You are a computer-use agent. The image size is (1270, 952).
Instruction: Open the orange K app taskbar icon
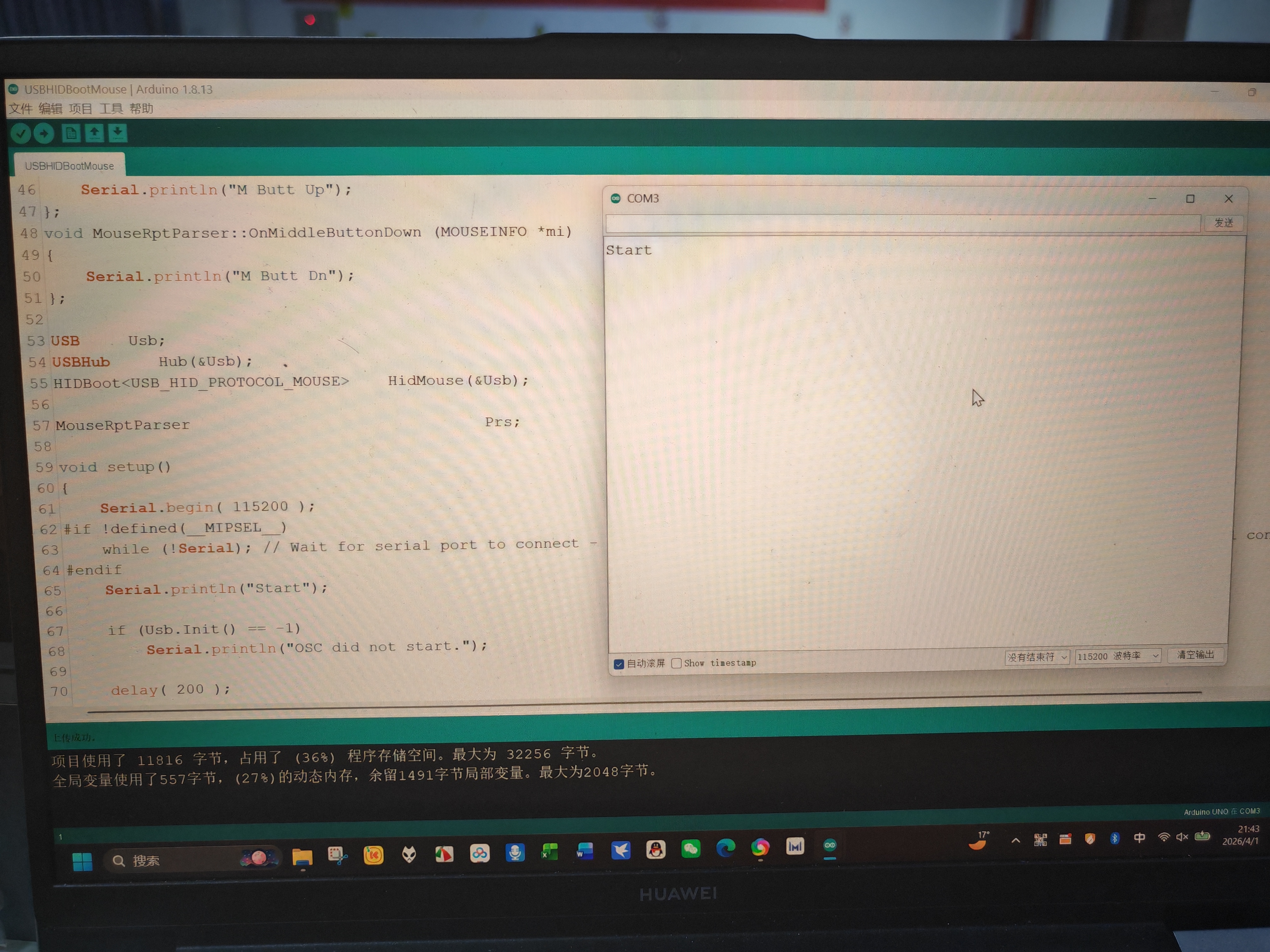point(373,856)
